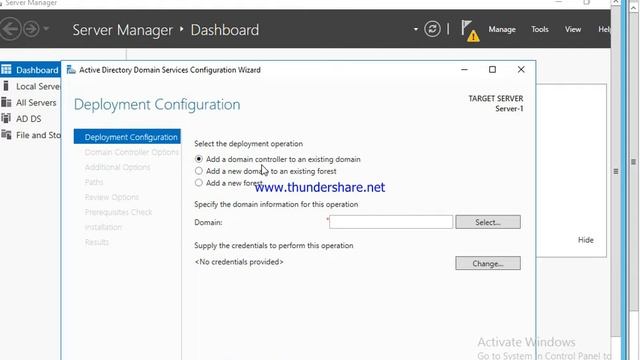Screen dimensions: 640x360
Task: Click the back navigation arrow in Server Manager
Action: (x=10, y=29)
